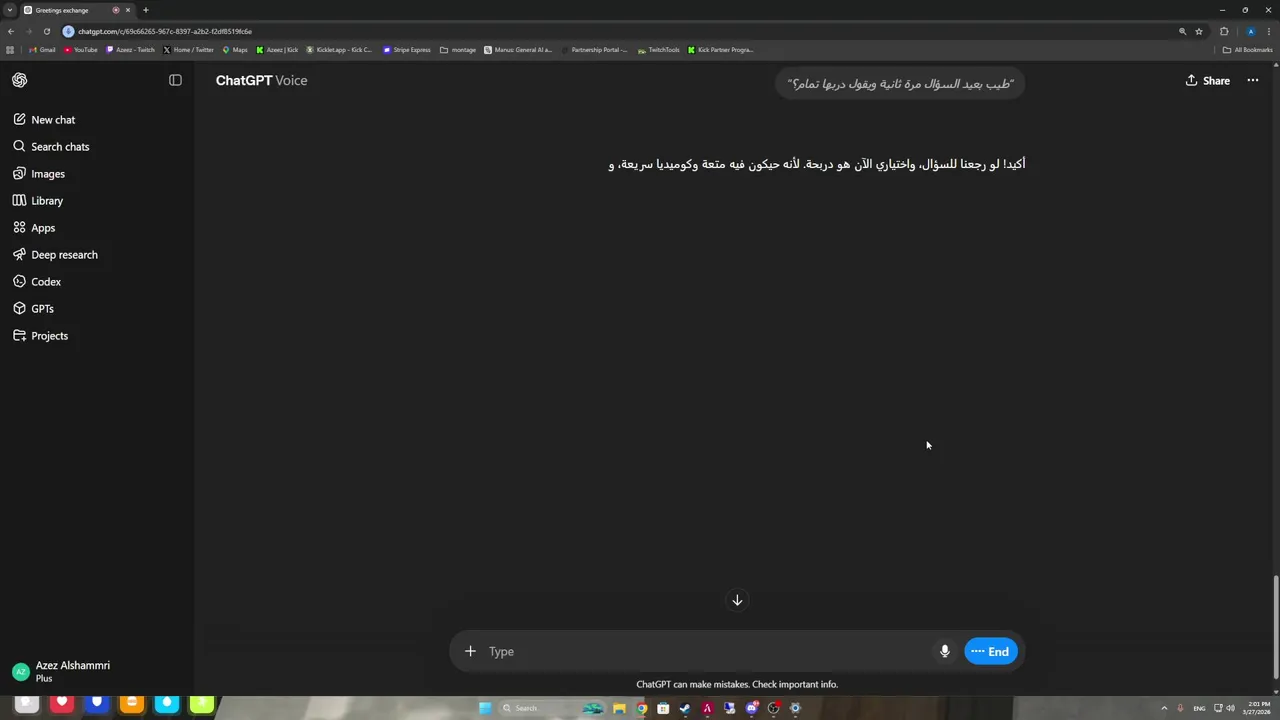Click the page vertical scrollbar thumb
Screen dimensions: 1280x720
[1275, 628]
